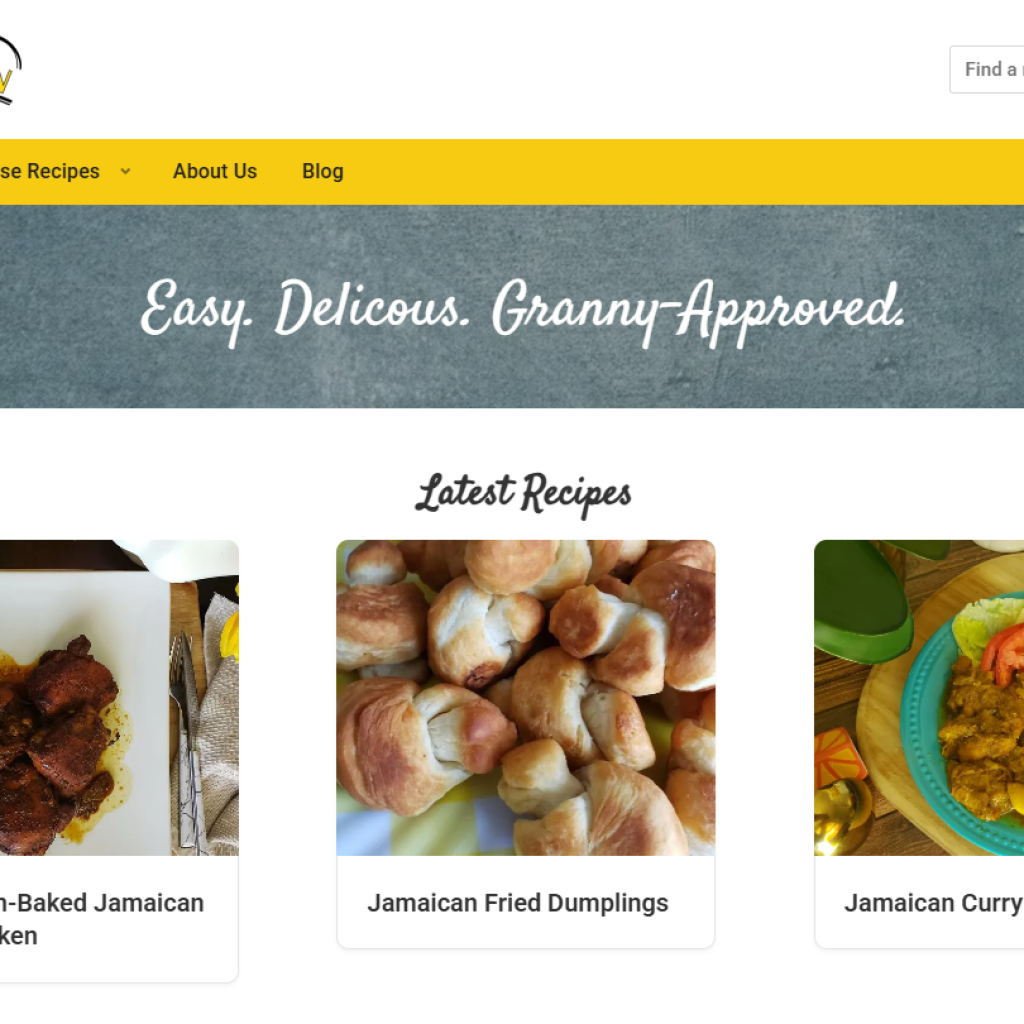The width and height of the screenshot is (1024, 1024).
Task: Open the Jamaican Curry dish photo
Action: pyautogui.click(x=919, y=697)
